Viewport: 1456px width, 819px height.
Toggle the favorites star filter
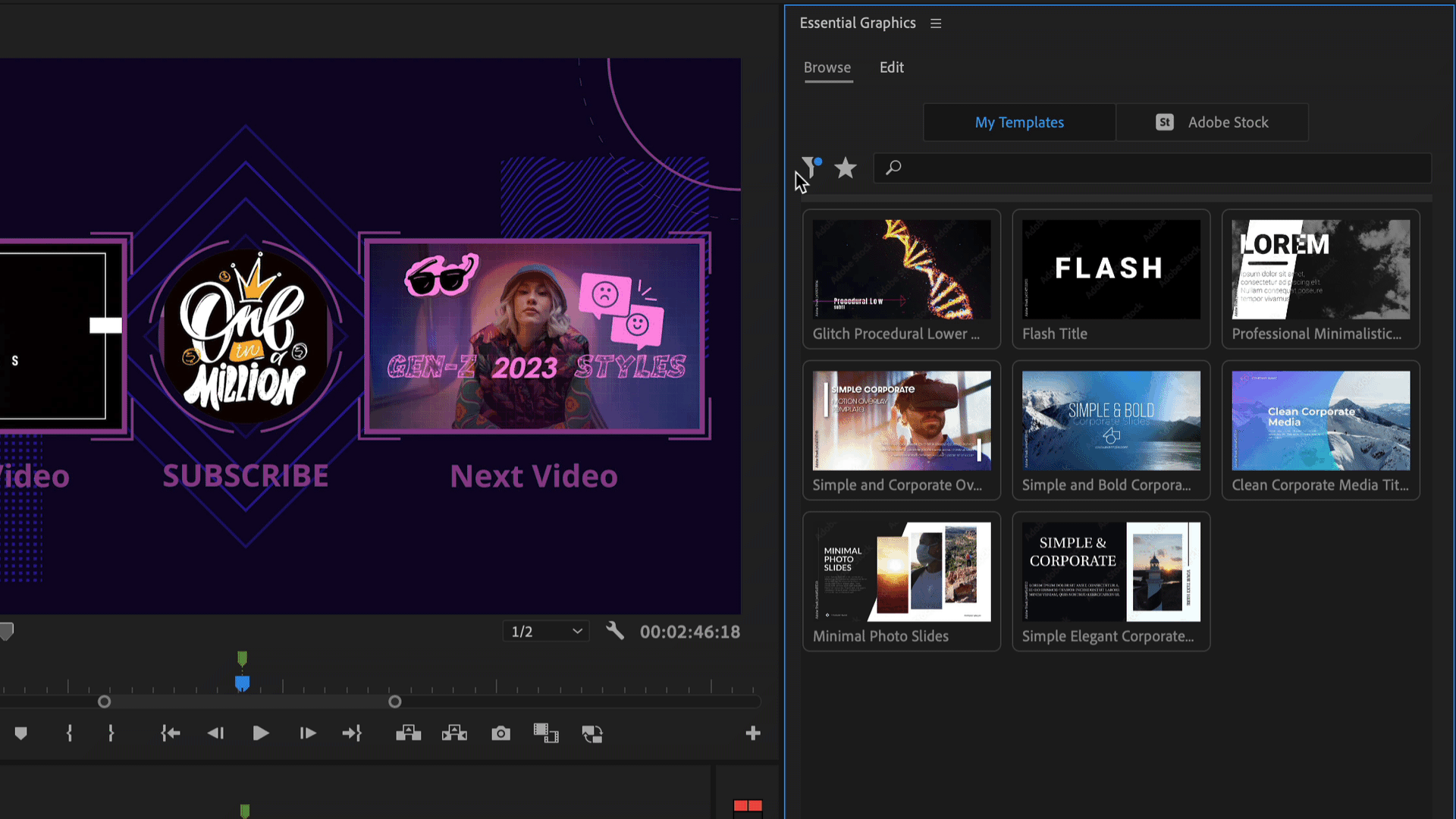tap(845, 168)
